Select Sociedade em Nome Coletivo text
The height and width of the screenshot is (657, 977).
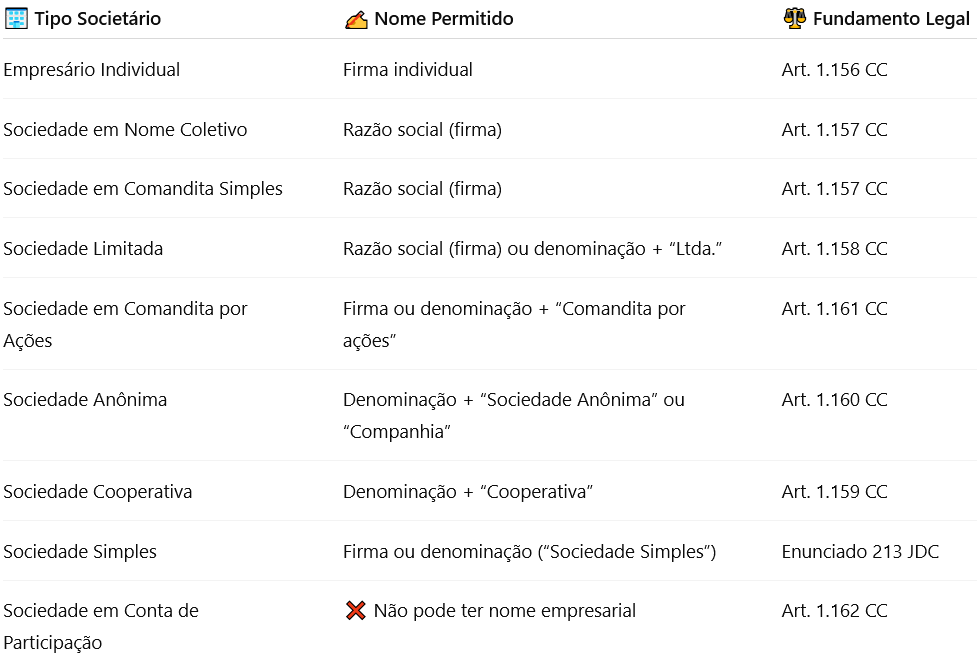[125, 130]
